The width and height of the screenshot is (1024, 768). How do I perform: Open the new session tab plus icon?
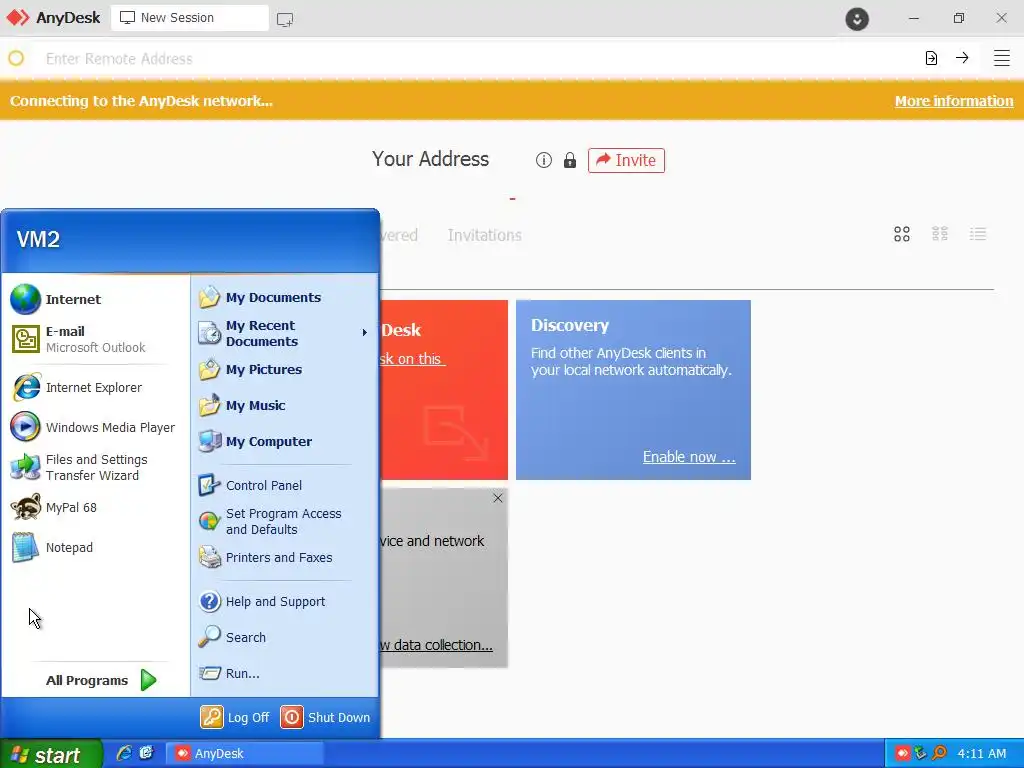click(x=285, y=19)
